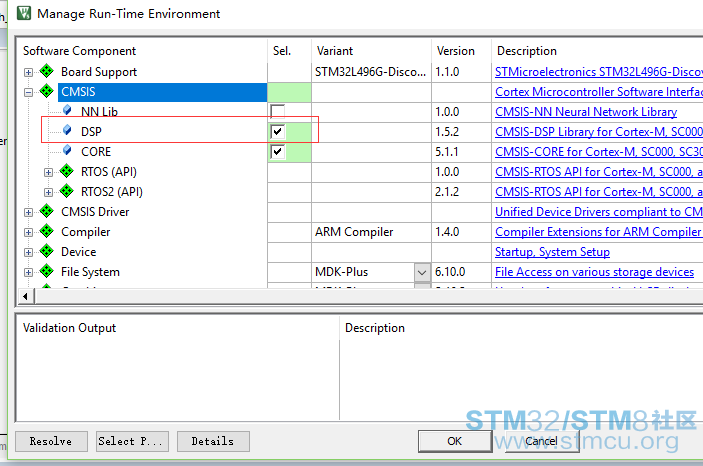Click the Cancel button
703x466 pixels.
[x=542, y=441]
